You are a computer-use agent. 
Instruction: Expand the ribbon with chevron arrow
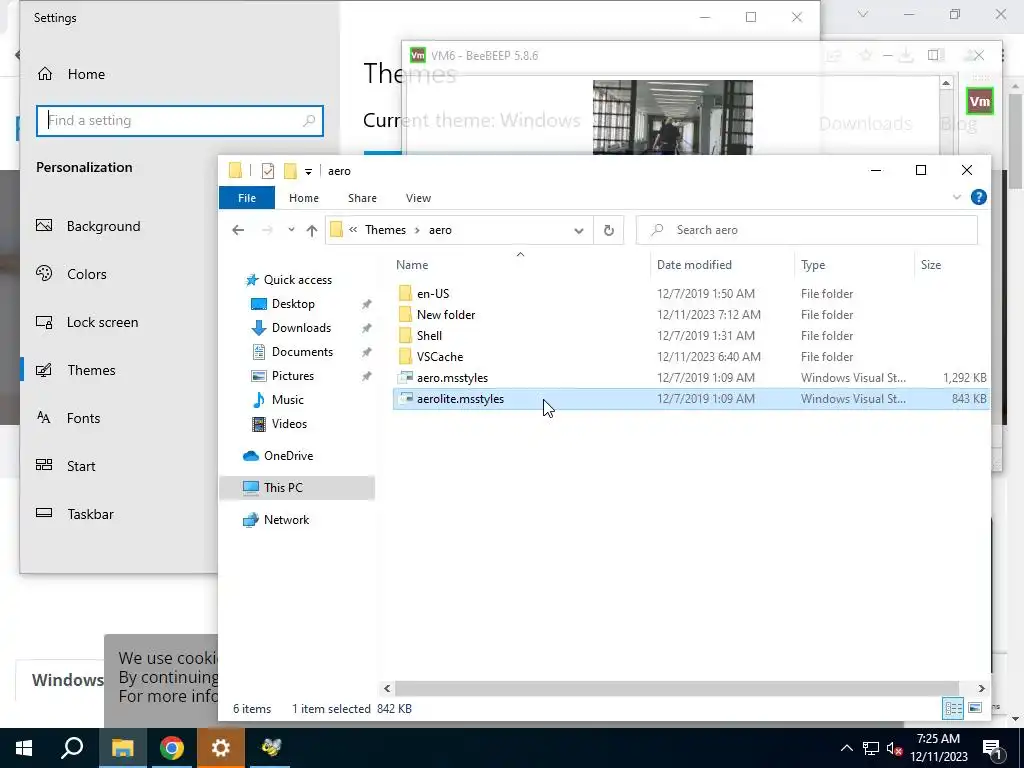[957, 197]
